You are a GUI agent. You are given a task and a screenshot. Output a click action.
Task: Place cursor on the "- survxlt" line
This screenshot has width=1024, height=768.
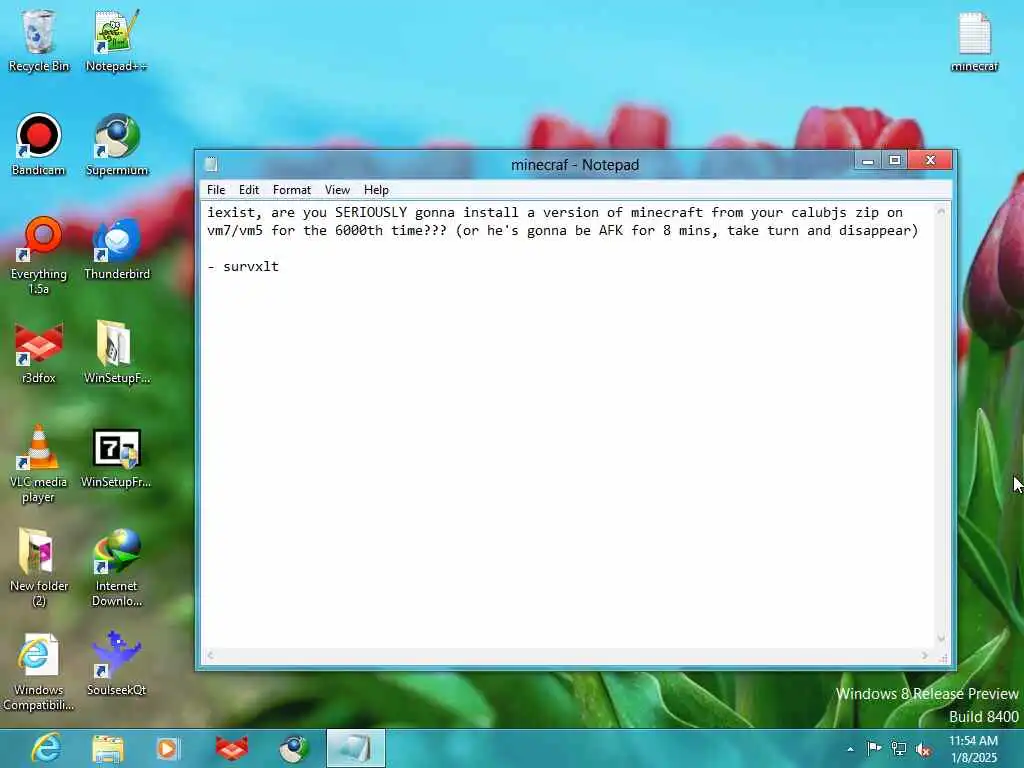[x=243, y=266]
